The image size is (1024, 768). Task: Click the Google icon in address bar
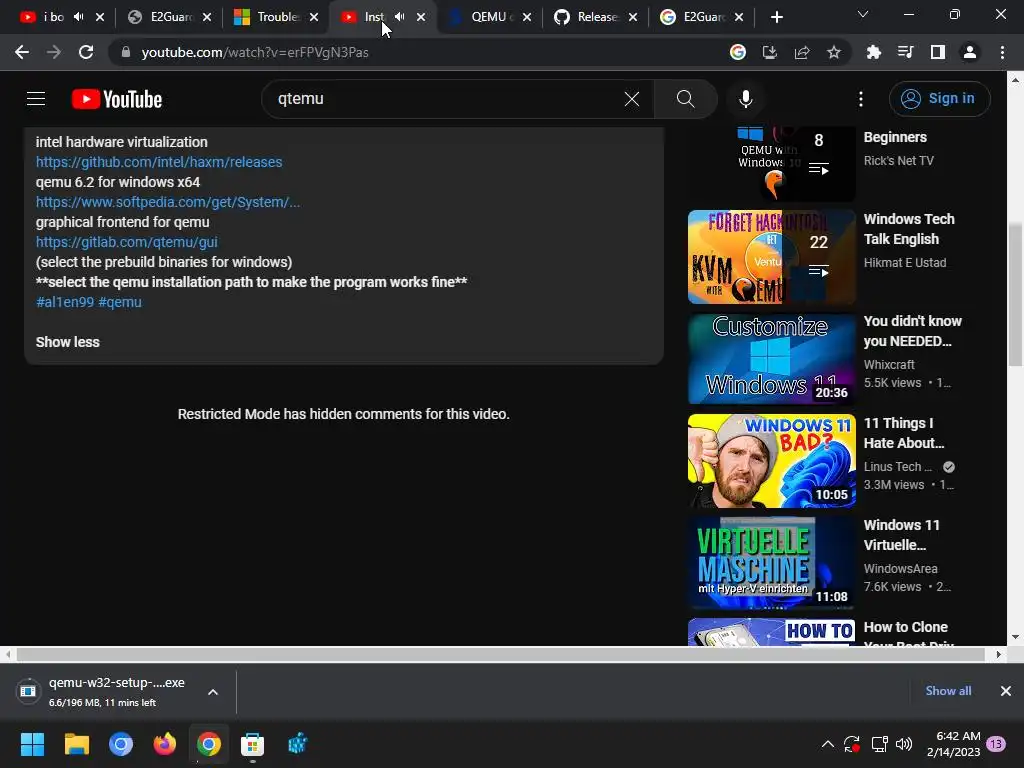[737, 52]
